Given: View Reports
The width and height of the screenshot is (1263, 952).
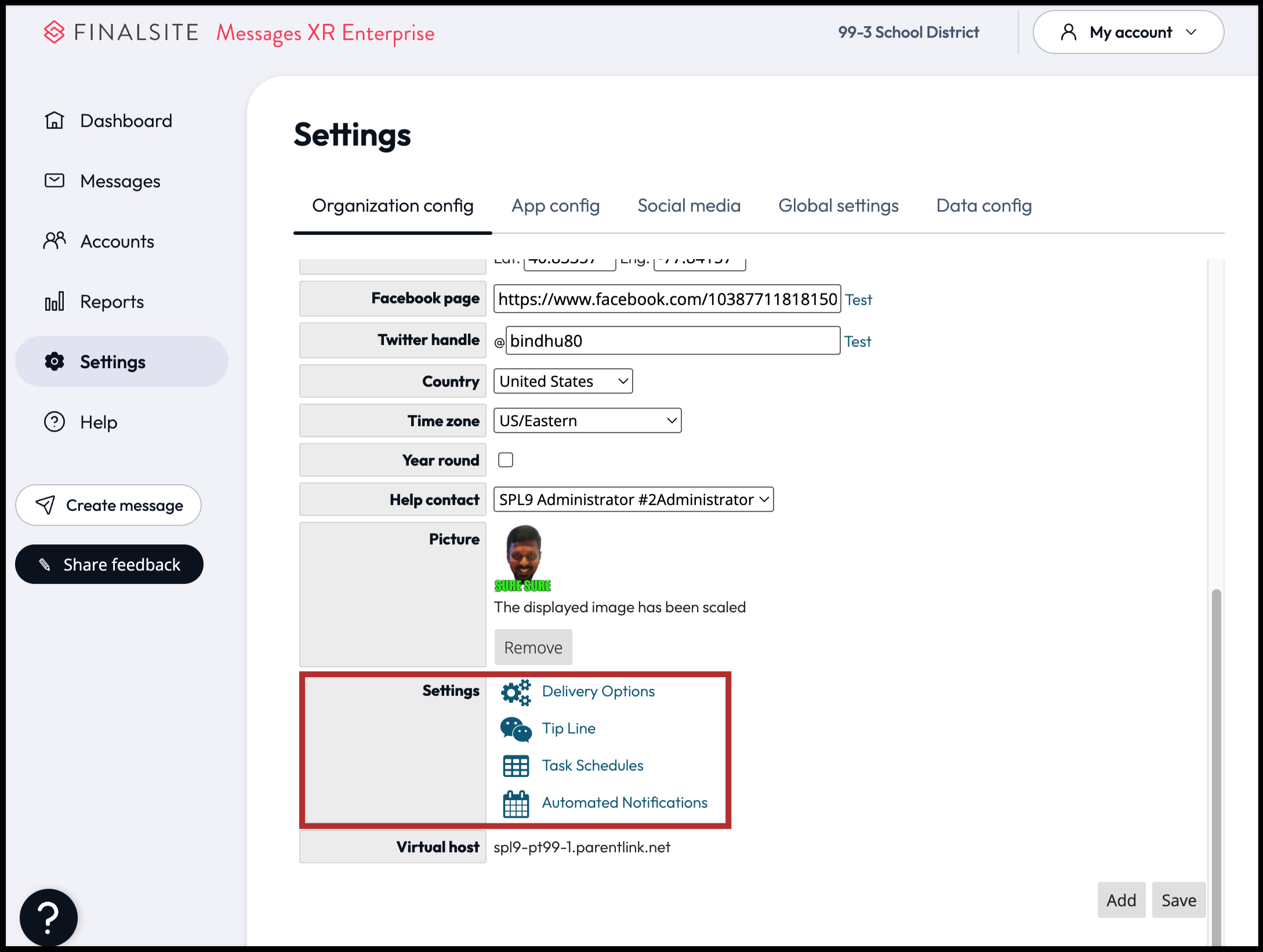Looking at the screenshot, I should pos(111,301).
